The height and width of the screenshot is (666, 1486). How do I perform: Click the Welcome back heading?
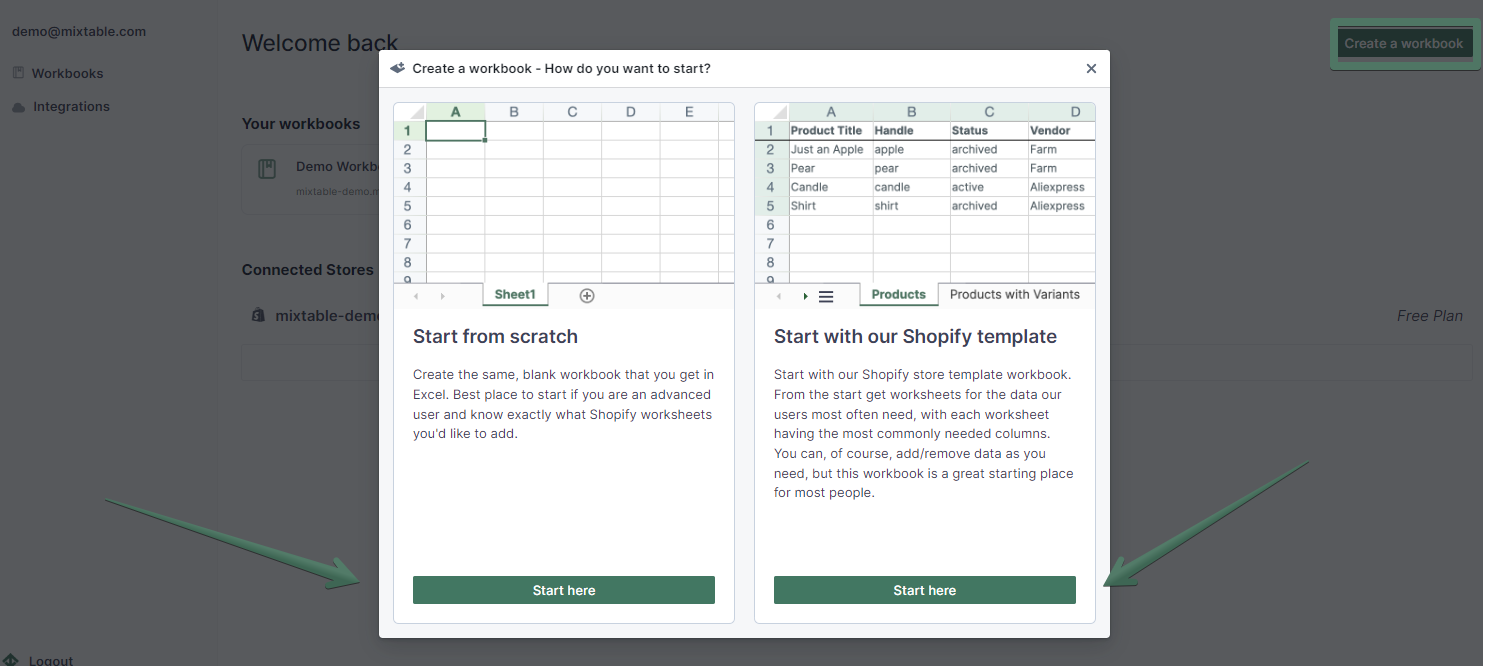320,43
